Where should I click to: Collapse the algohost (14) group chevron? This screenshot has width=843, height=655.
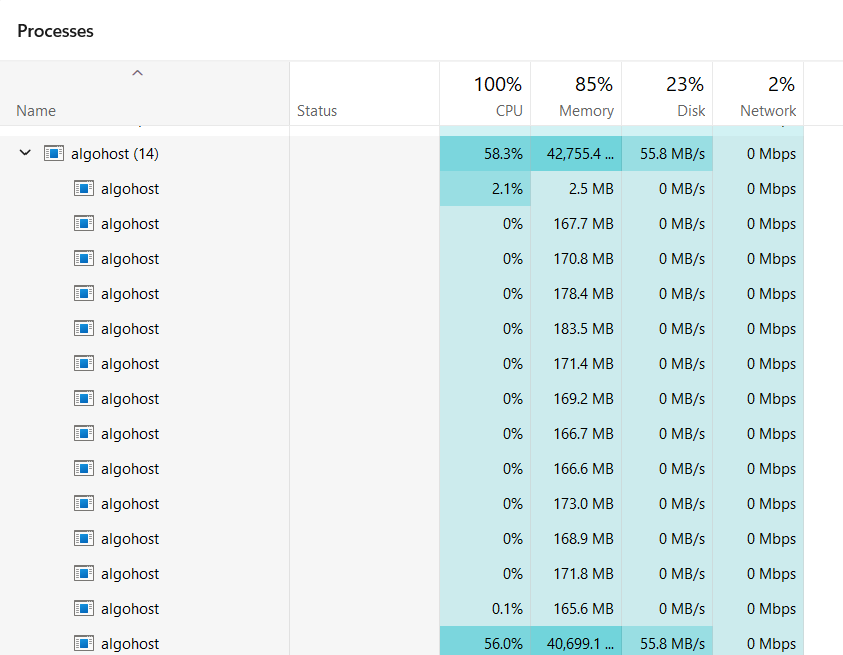[25, 154]
